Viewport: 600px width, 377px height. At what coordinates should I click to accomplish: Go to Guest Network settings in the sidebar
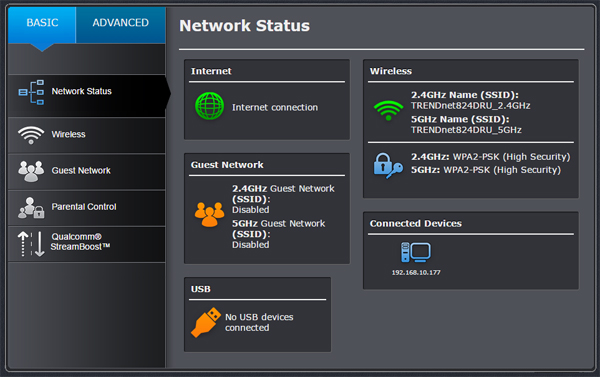click(x=87, y=172)
